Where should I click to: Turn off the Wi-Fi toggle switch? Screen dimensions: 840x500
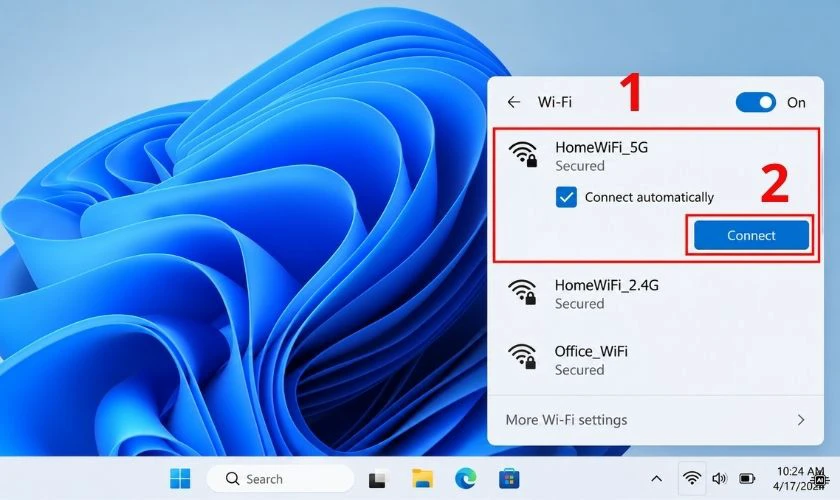point(755,102)
